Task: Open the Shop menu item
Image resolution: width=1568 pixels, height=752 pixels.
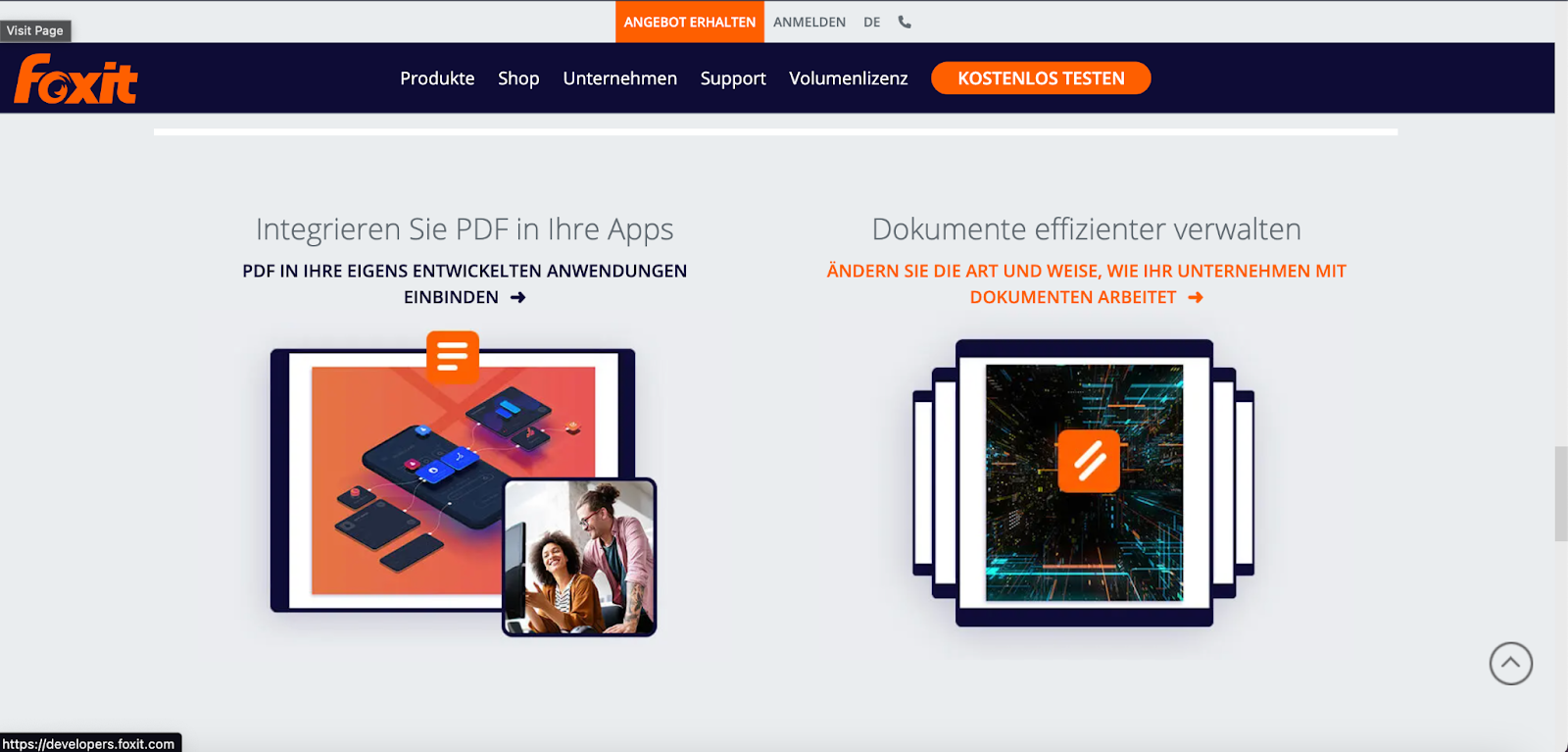Action: click(x=518, y=78)
